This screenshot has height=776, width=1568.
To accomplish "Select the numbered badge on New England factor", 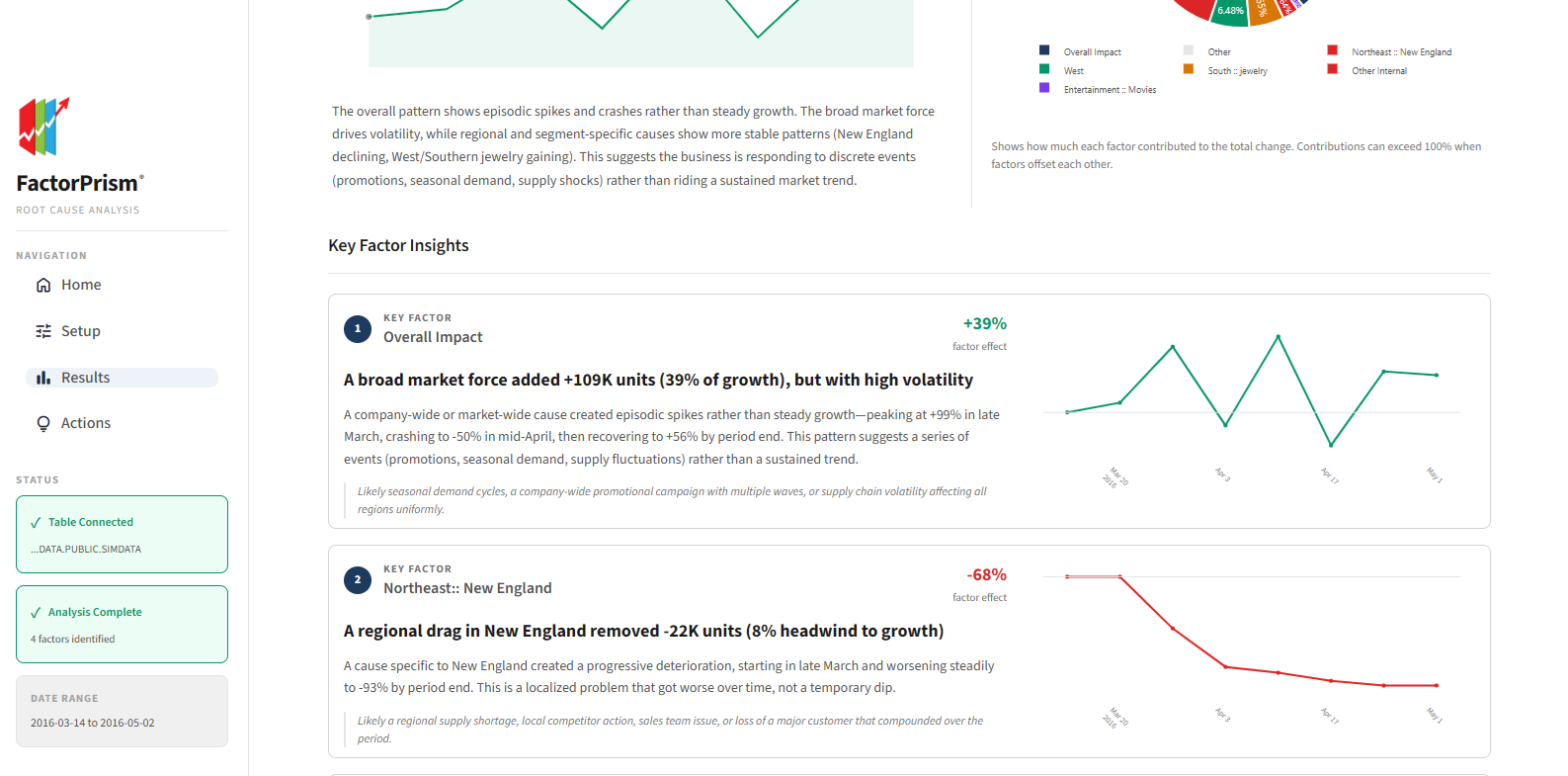I will pos(357,580).
